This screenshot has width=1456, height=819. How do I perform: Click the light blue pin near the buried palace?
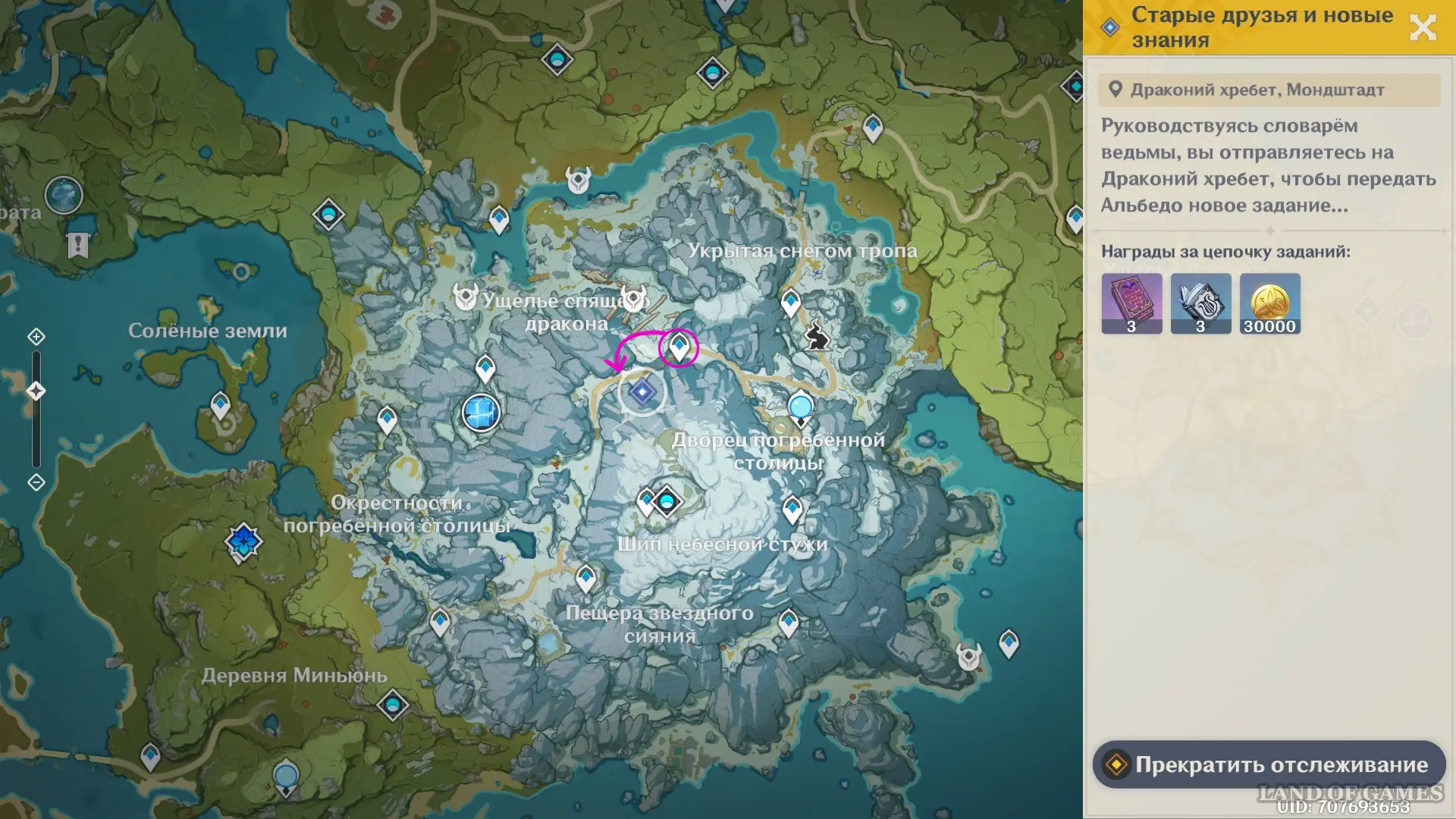(x=801, y=408)
